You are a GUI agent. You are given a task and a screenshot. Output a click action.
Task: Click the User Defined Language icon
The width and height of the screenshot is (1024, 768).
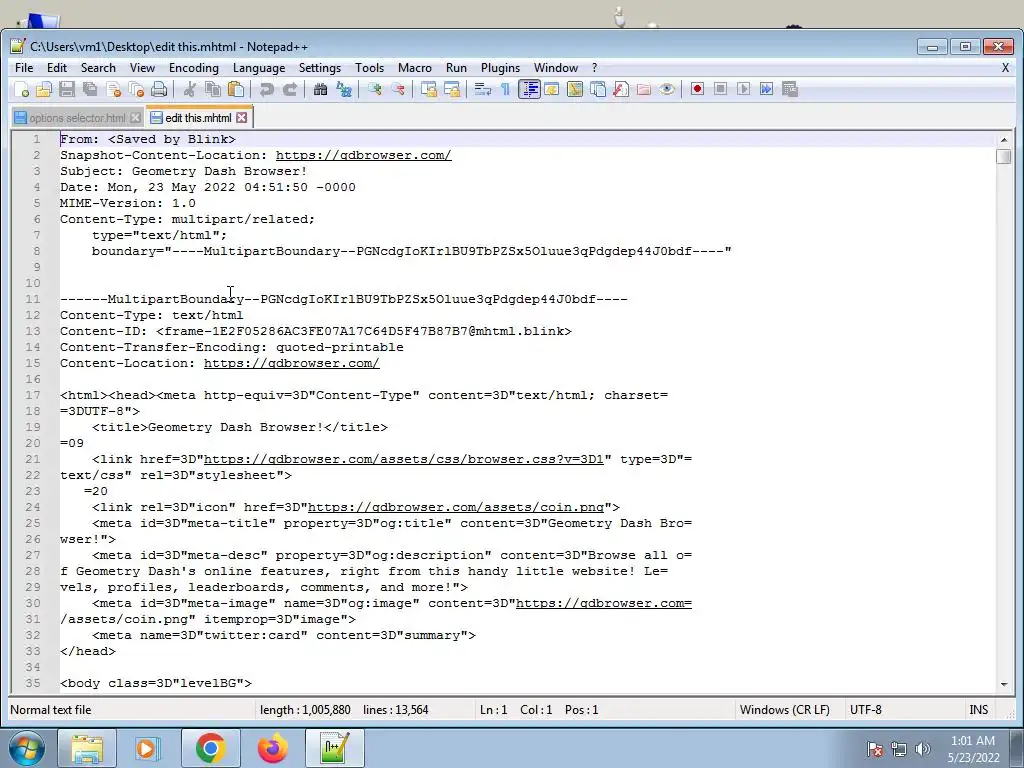[x=552, y=89]
